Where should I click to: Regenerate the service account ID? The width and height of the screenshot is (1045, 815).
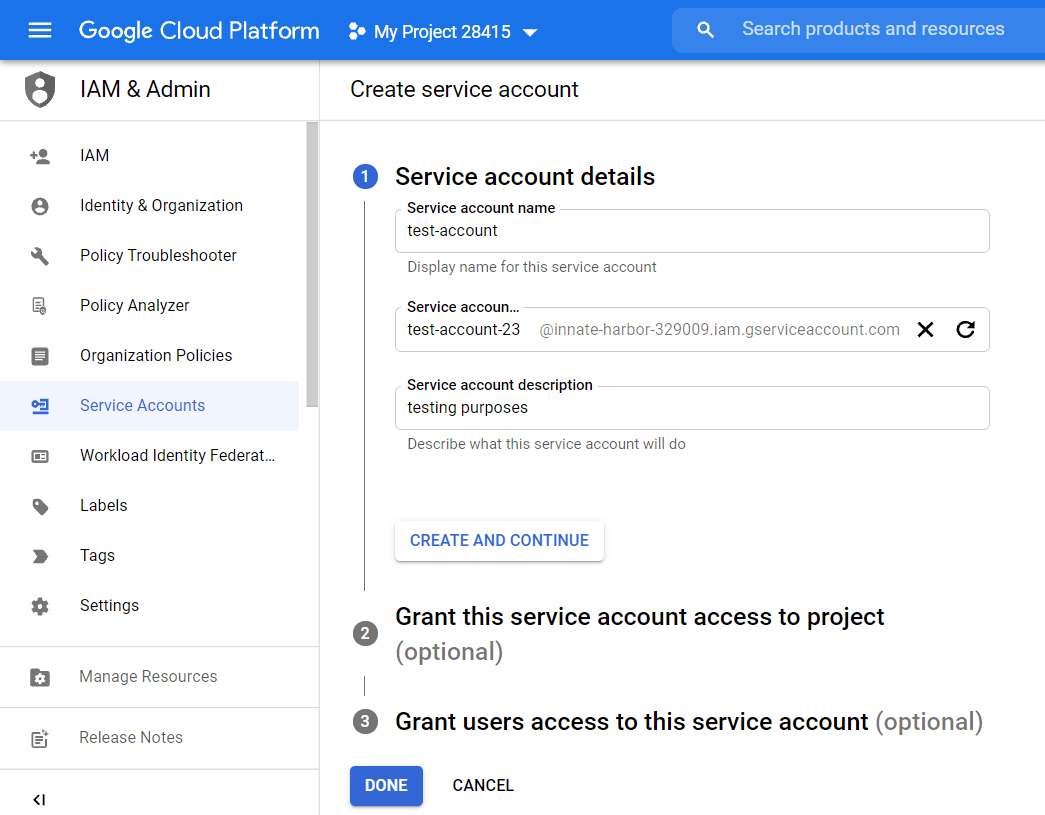pos(965,329)
